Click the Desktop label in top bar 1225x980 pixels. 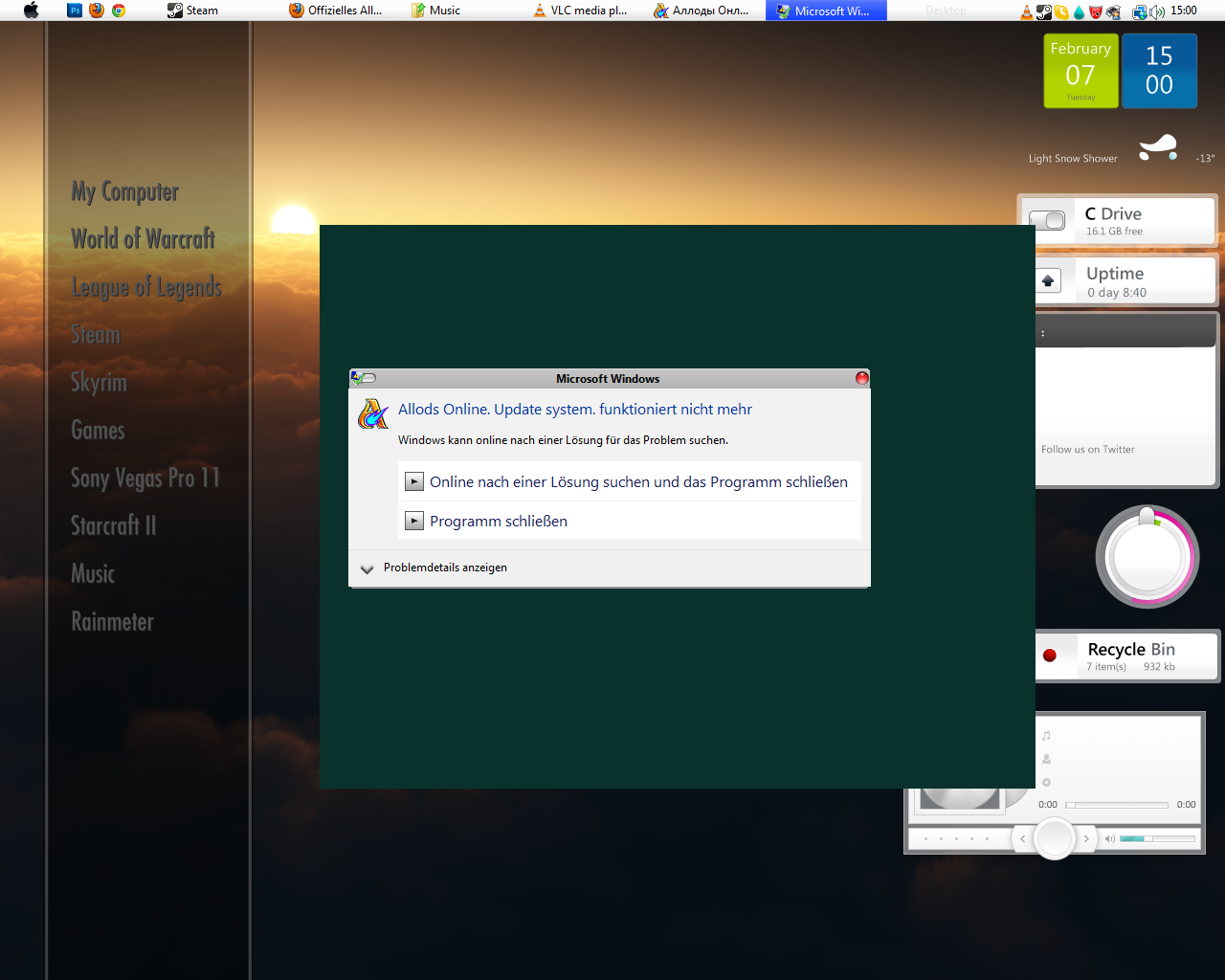click(x=946, y=11)
